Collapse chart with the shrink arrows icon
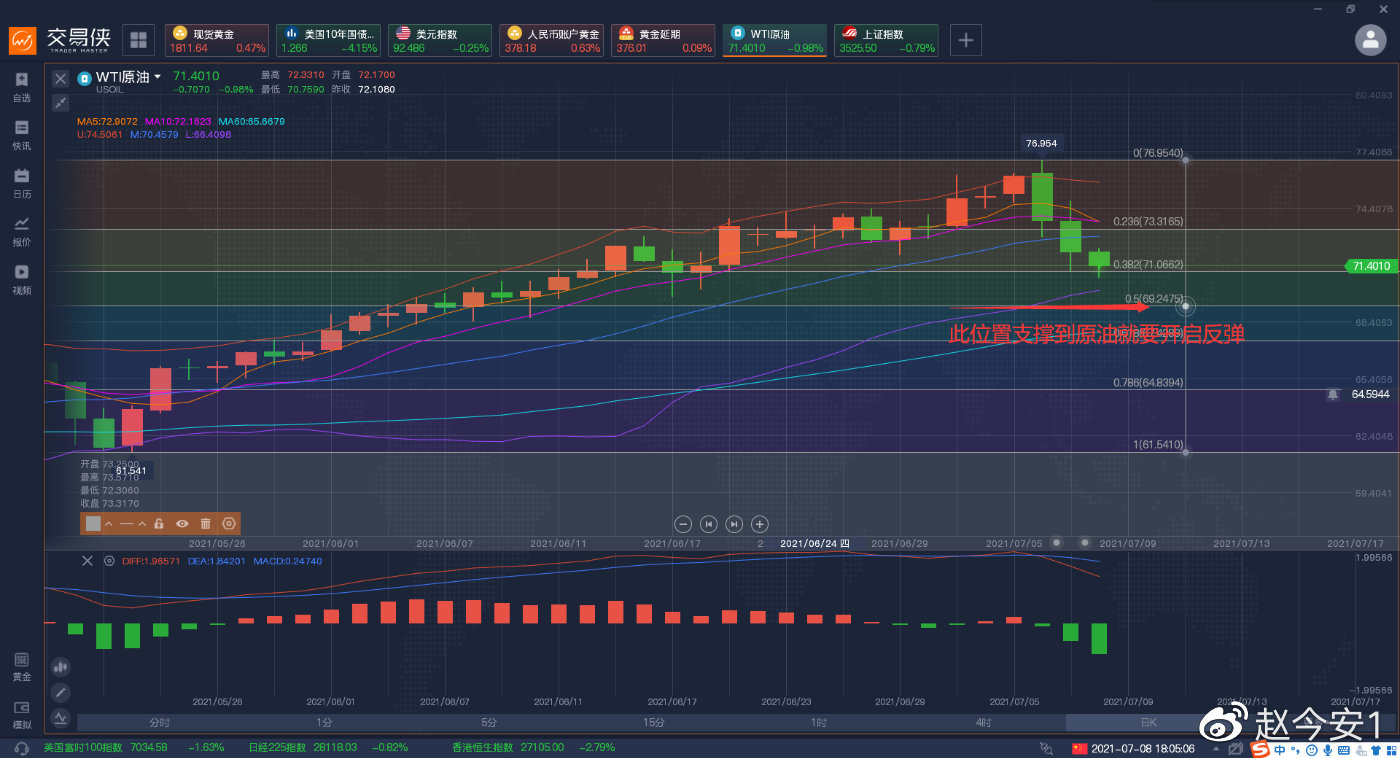This screenshot has width=1400, height=758. (60, 102)
